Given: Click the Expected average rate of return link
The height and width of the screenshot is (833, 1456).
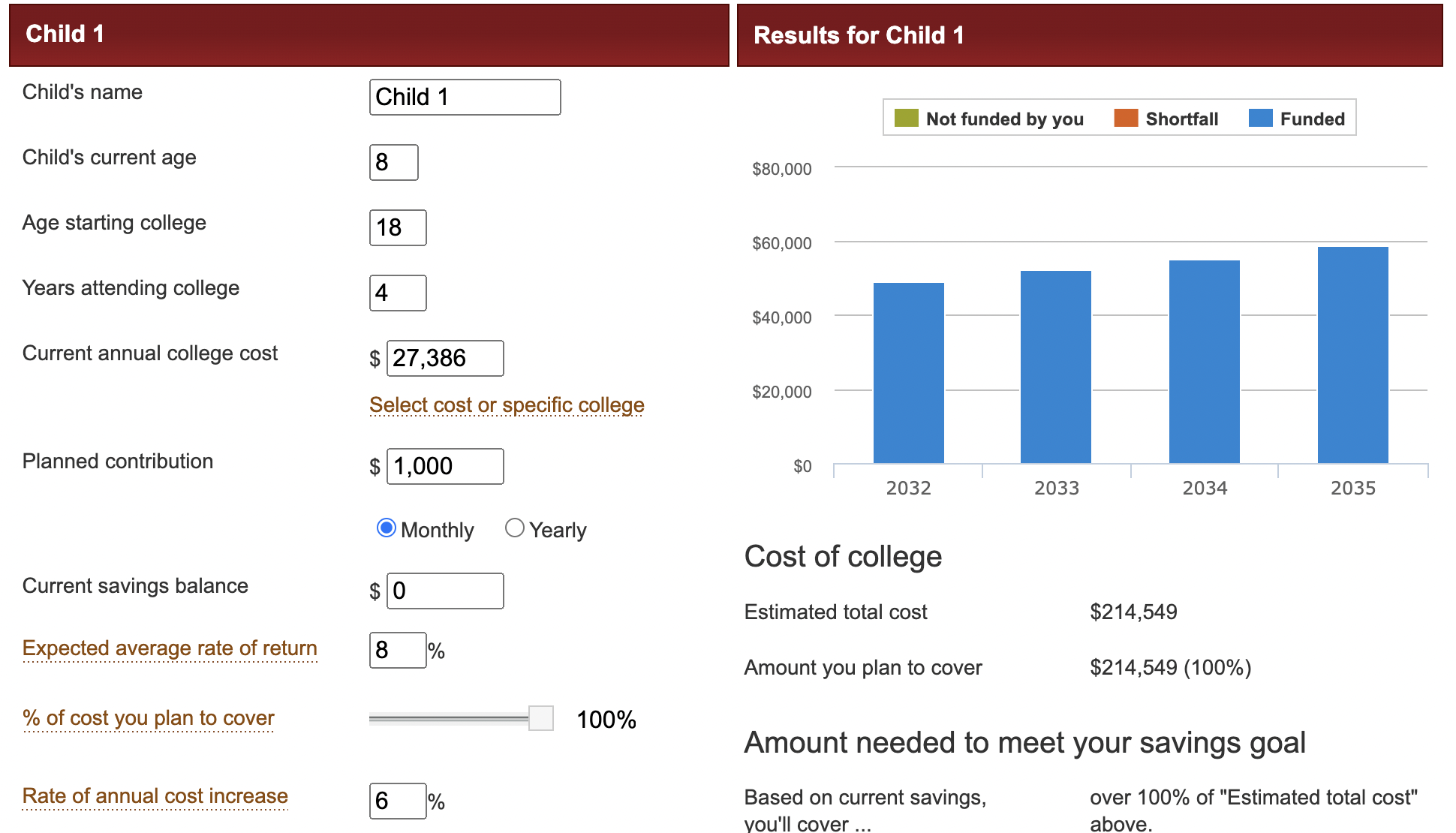Looking at the screenshot, I should (170, 648).
